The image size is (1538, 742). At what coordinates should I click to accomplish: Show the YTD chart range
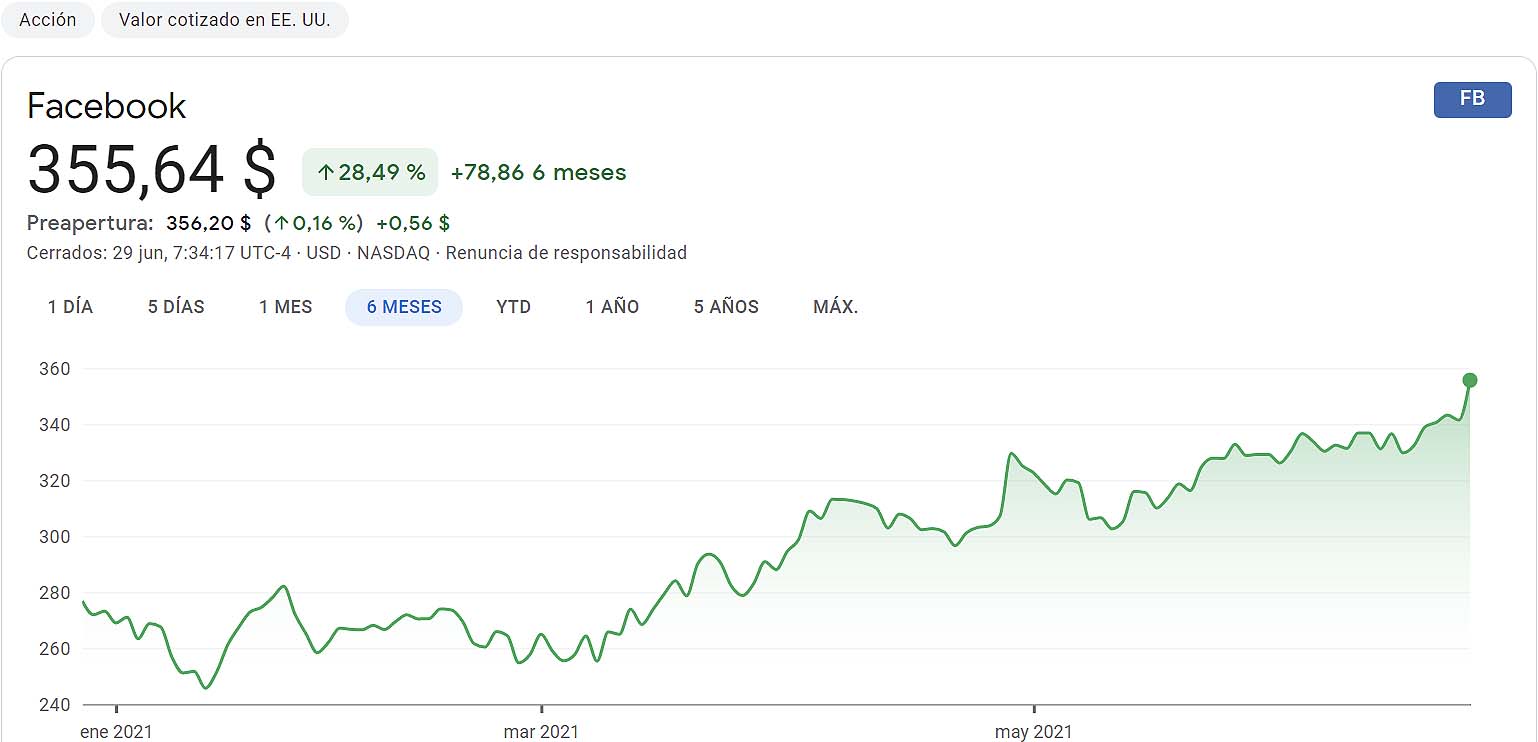tap(513, 307)
